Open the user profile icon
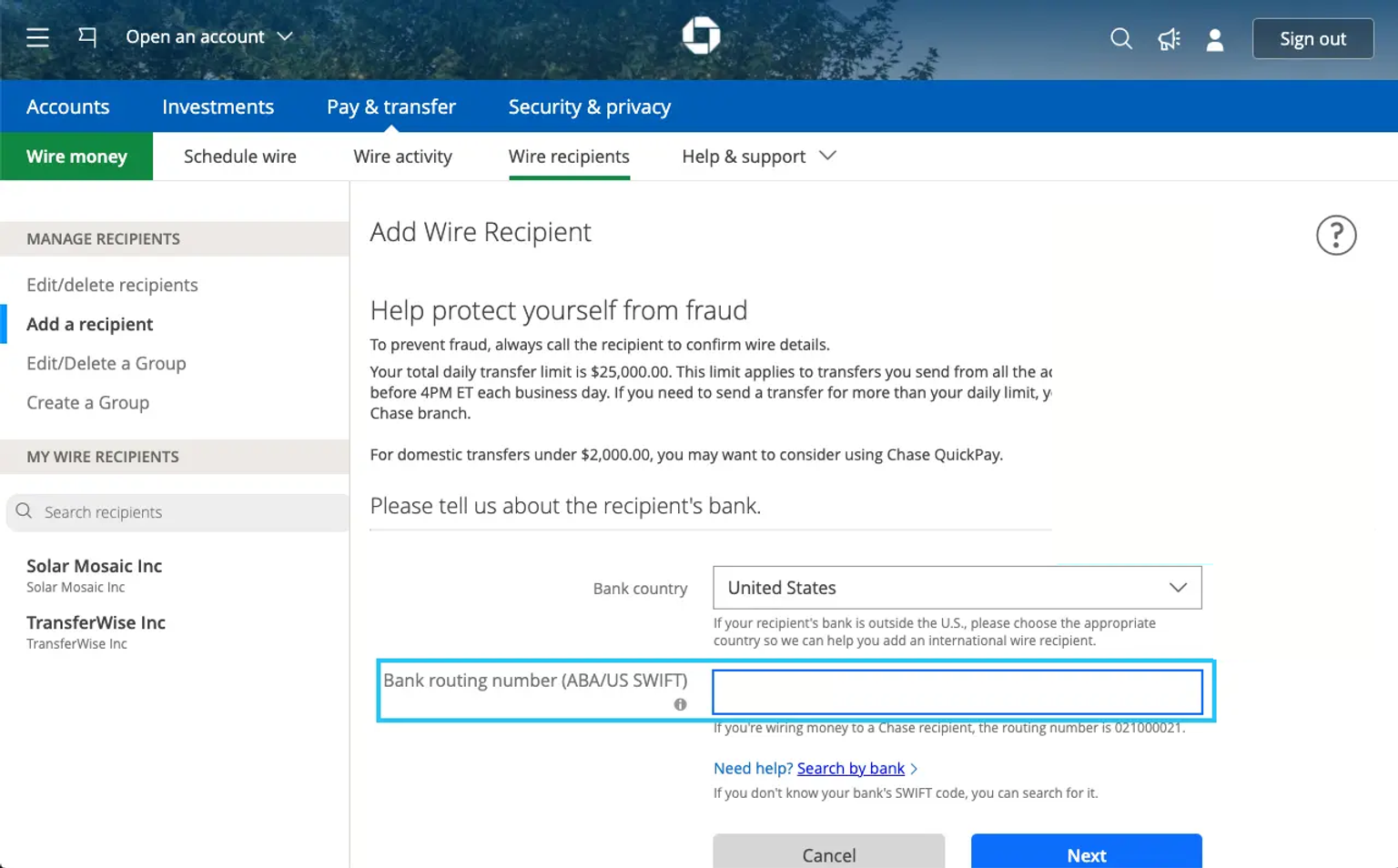 click(x=1214, y=39)
